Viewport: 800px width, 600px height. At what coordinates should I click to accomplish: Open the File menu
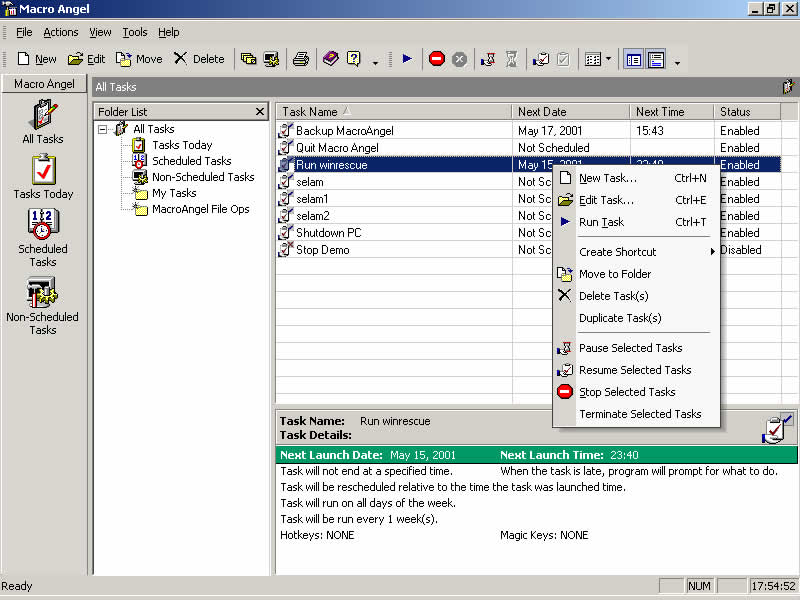click(x=24, y=32)
